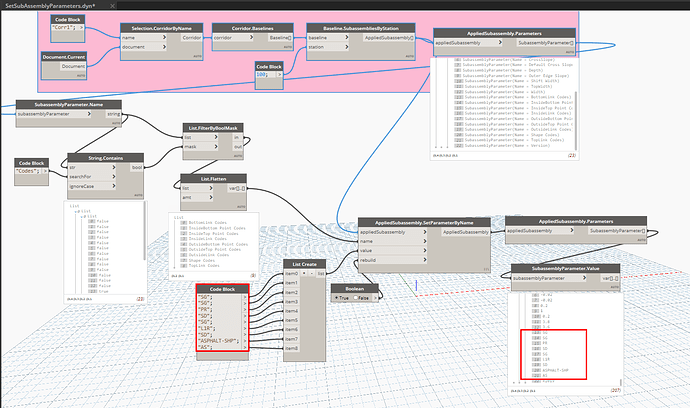This screenshot has width=690, height=408.
Task: Add an item port using List Create plus button
Action: coord(304,273)
